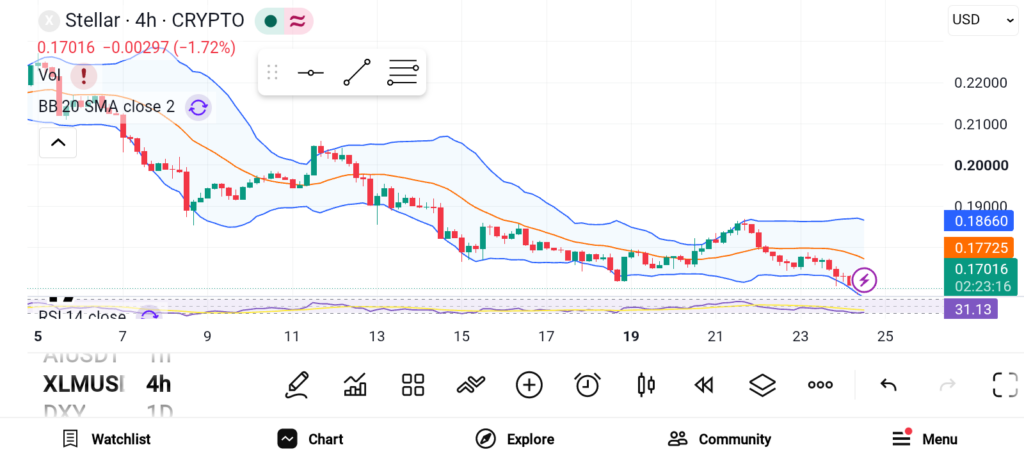Undo the last action
1024x461 pixels.
point(888,385)
